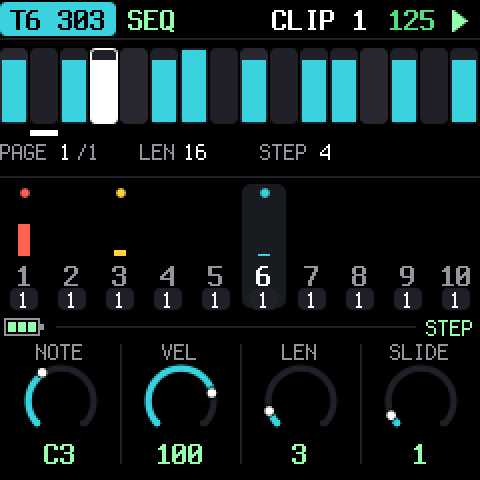Click the red level meter on track 1

(x=24, y=240)
